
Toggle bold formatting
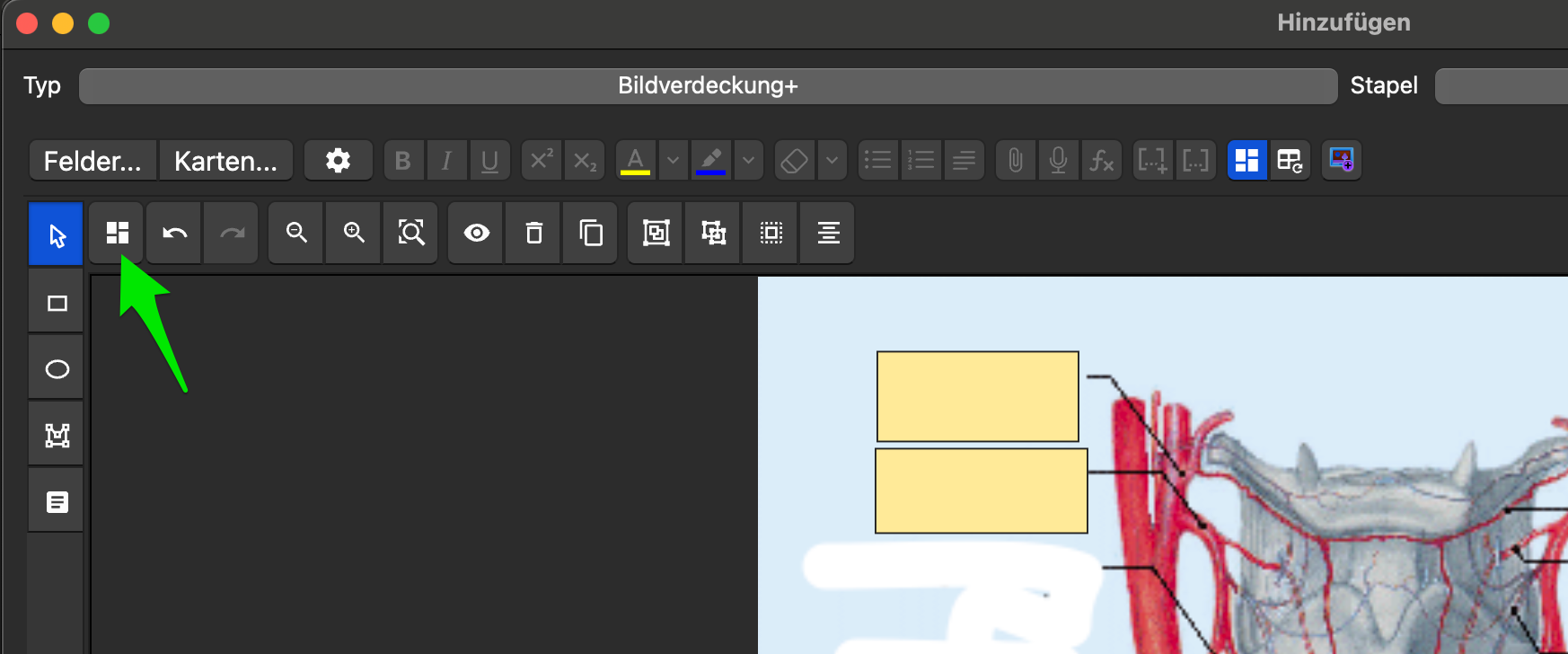click(403, 161)
